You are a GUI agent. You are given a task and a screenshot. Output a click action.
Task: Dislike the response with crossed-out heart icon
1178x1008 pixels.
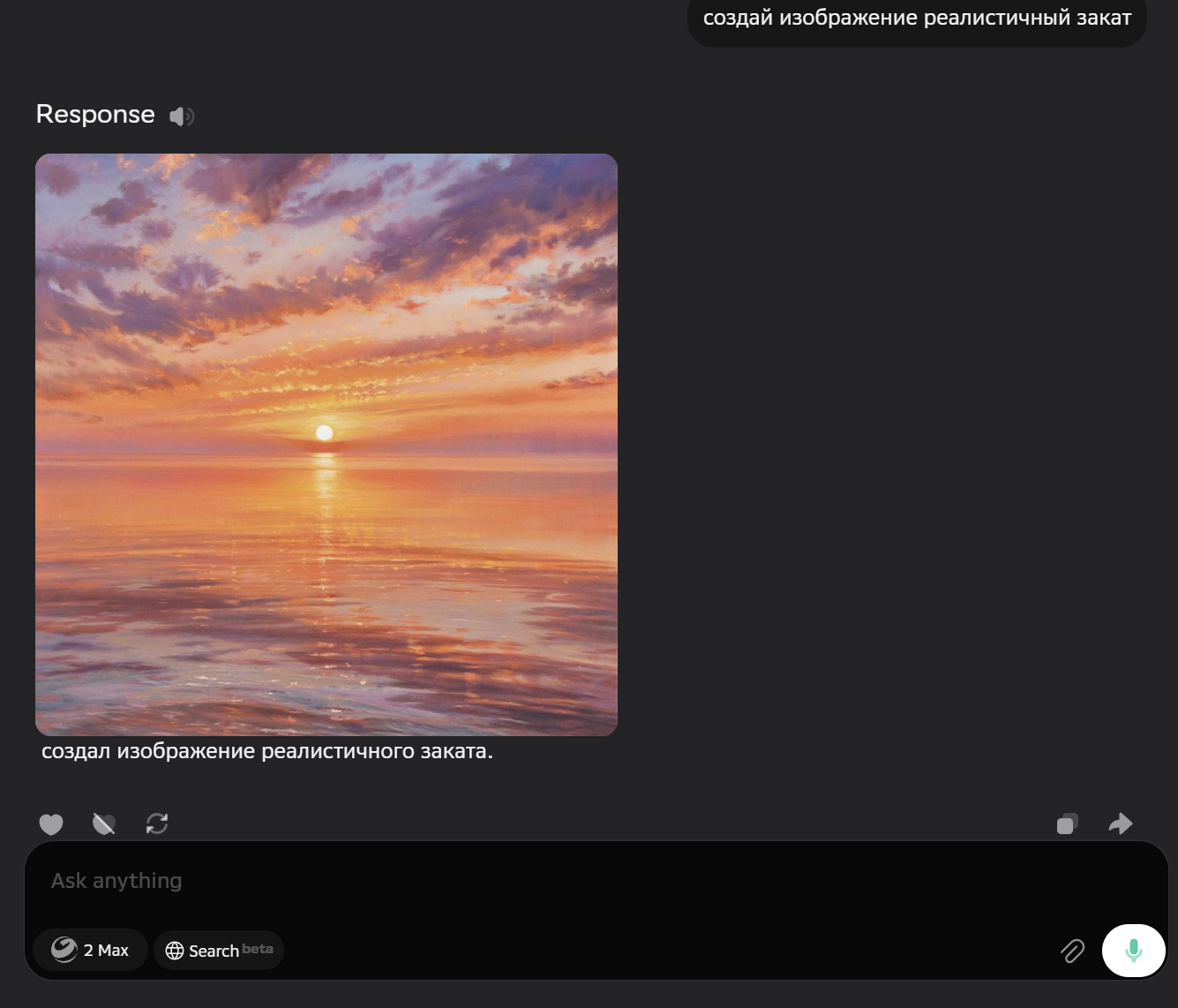click(104, 824)
